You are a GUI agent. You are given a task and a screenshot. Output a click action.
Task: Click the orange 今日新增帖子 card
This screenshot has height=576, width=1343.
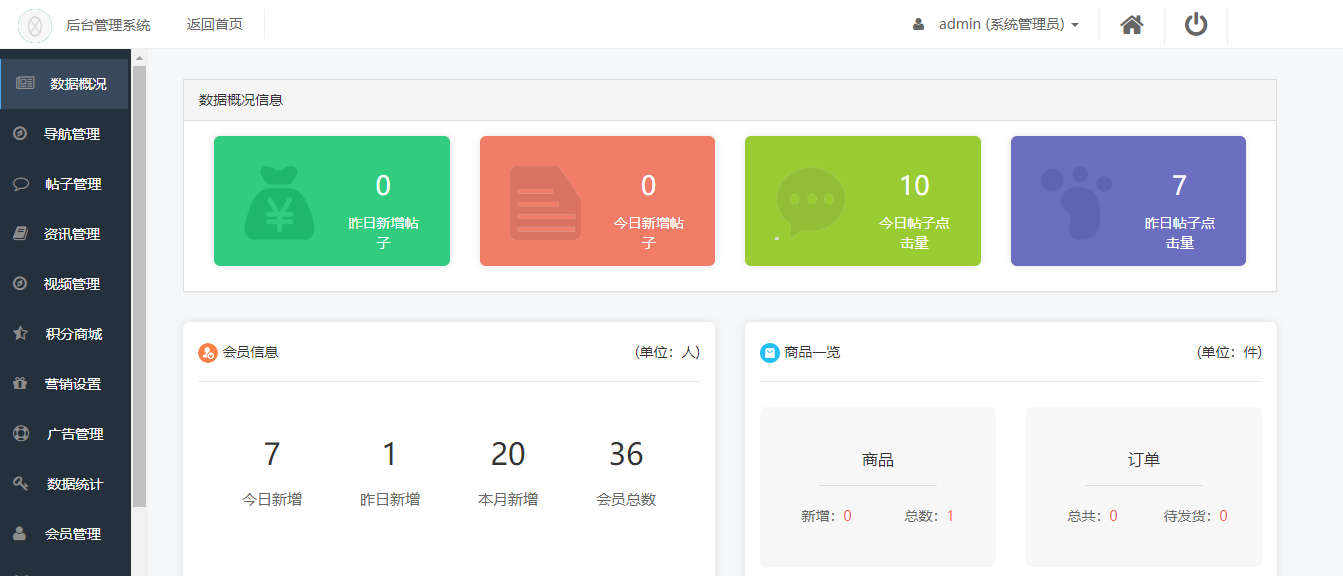coord(597,201)
